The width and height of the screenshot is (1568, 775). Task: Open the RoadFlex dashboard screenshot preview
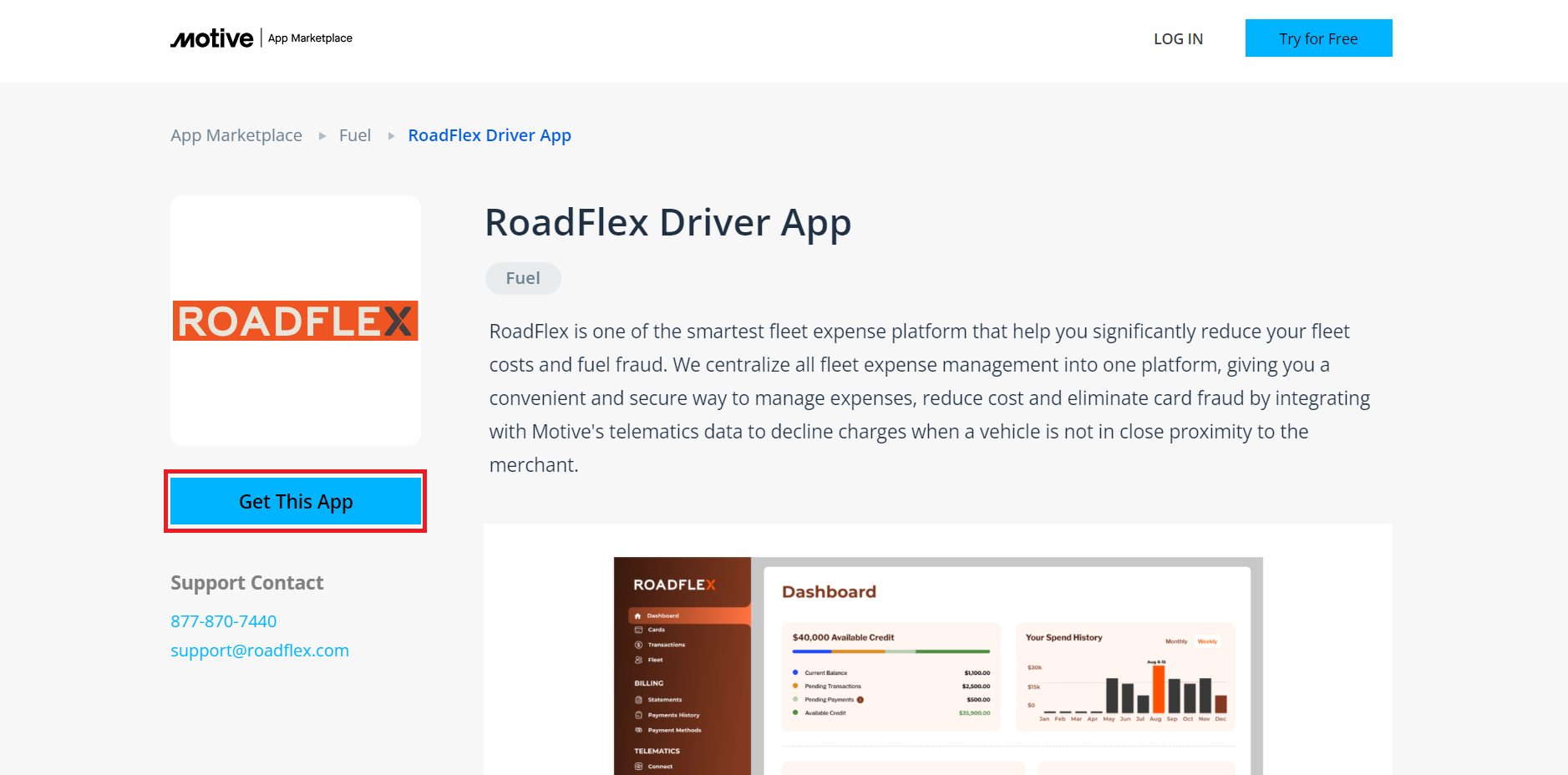tap(938, 666)
